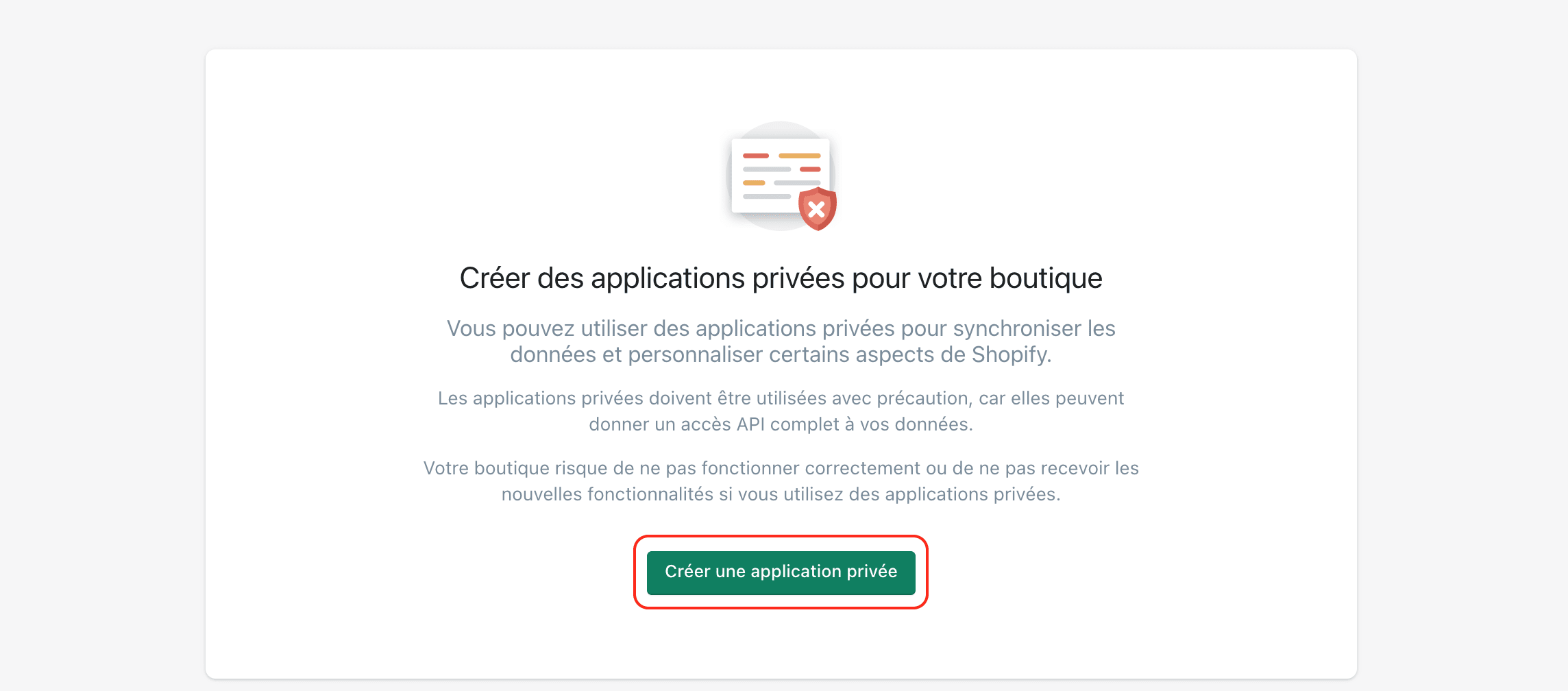Screen dimensions: 1568x691
Task: Click the short gray line at the illustration's bottom
Action: click(x=767, y=196)
